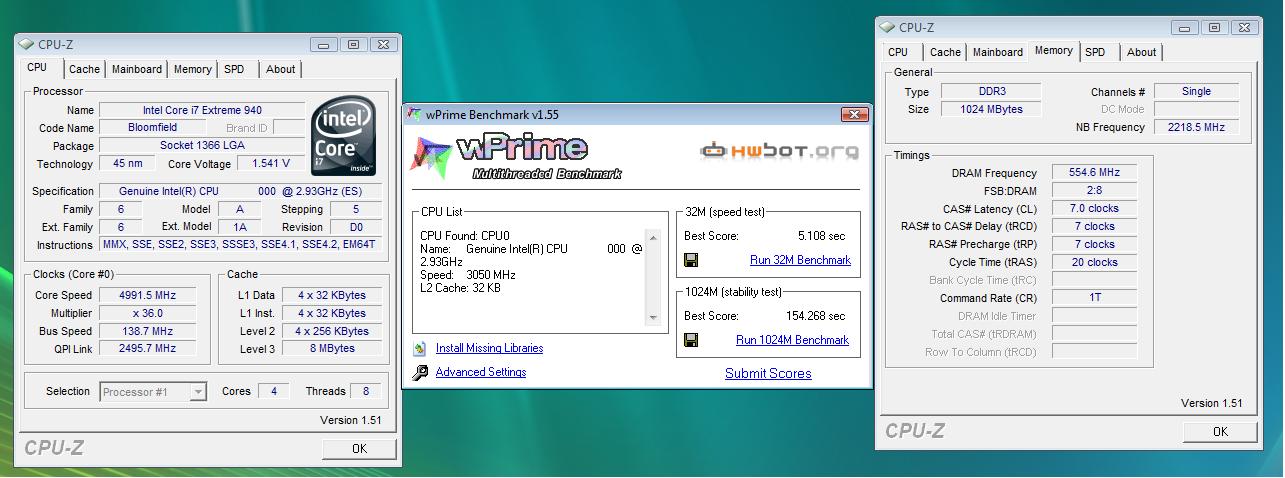This screenshot has height=478, width=1285.
Task: Click the Cores value 4
Action: [x=274, y=391]
